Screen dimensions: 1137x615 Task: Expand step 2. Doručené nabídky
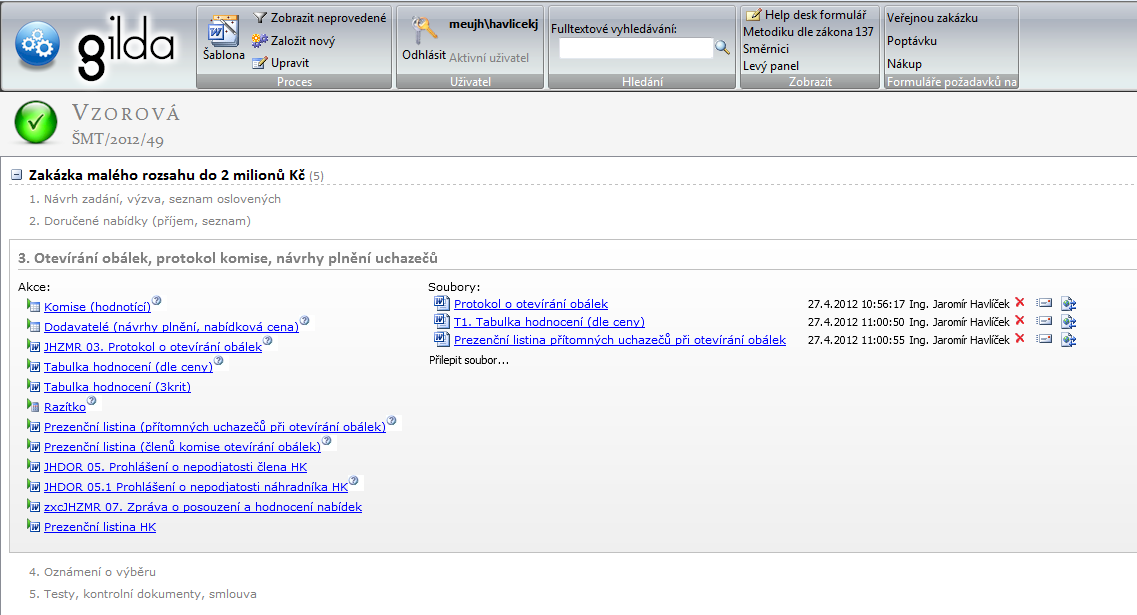[x=140, y=220]
